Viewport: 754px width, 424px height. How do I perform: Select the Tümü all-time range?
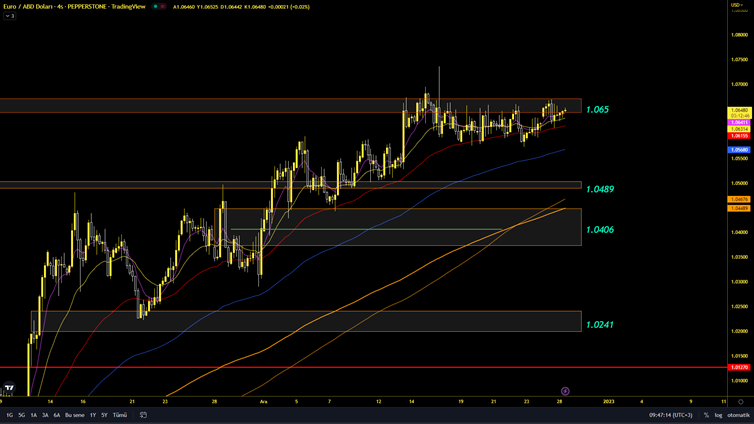tap(120, 415)
